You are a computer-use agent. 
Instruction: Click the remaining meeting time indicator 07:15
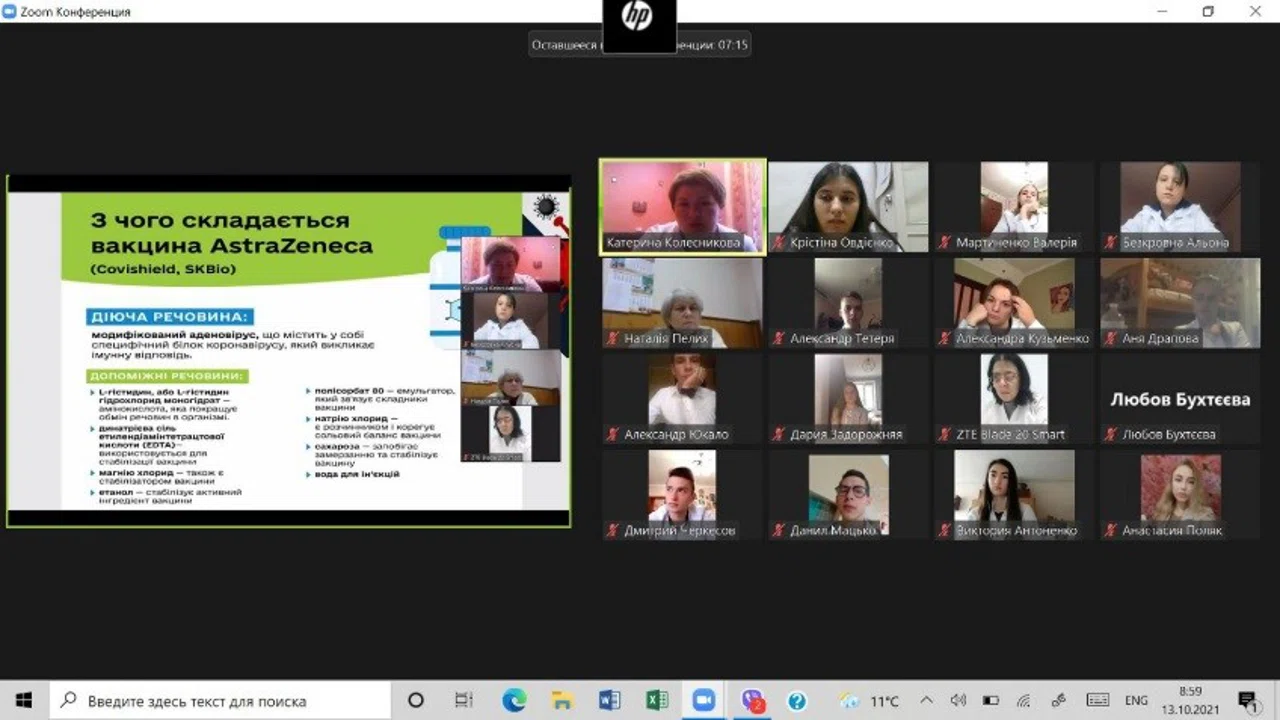click(x=640, y=45)
